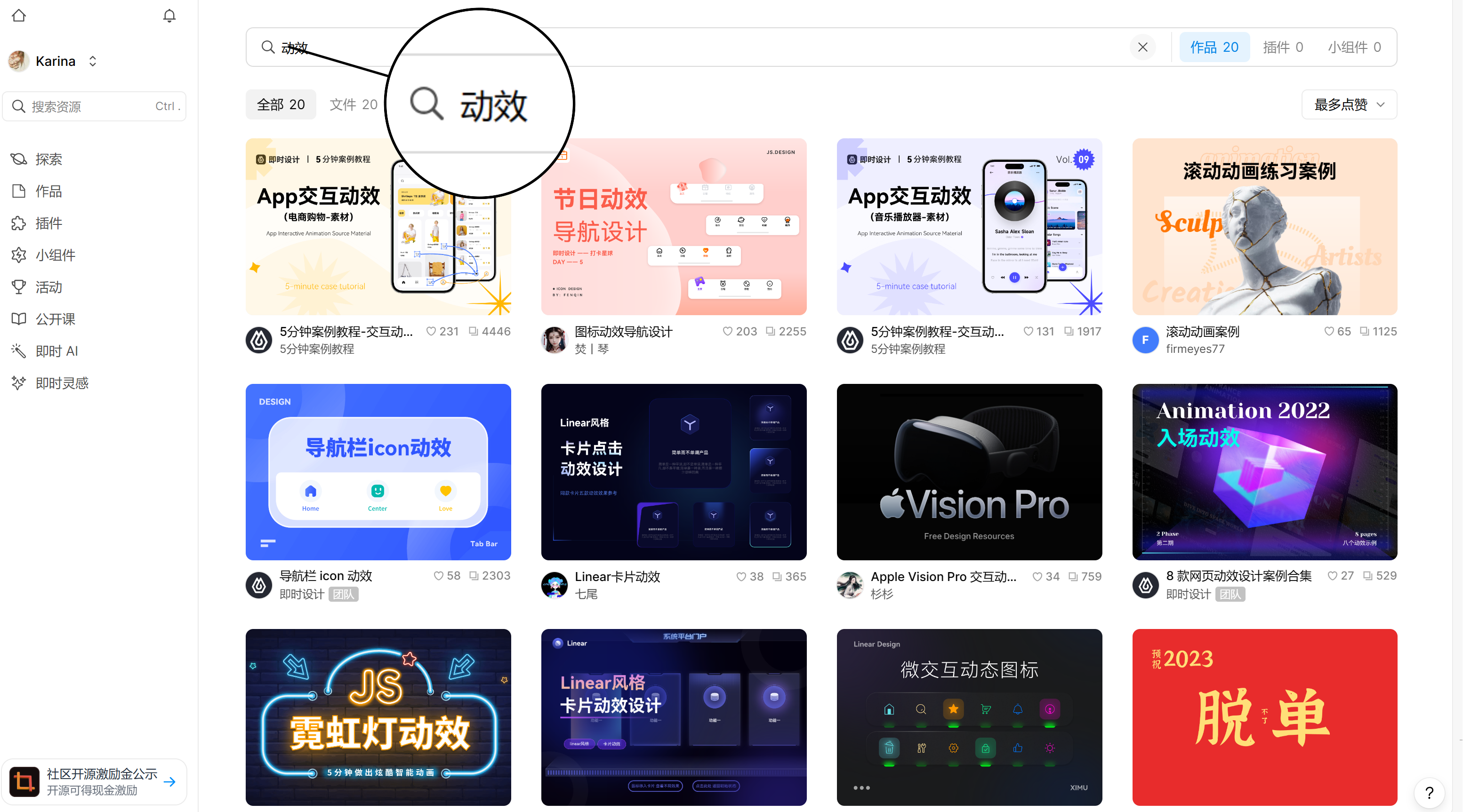
Task: Toggle 文件 filter to 20 items
Action: pos(353,104)
